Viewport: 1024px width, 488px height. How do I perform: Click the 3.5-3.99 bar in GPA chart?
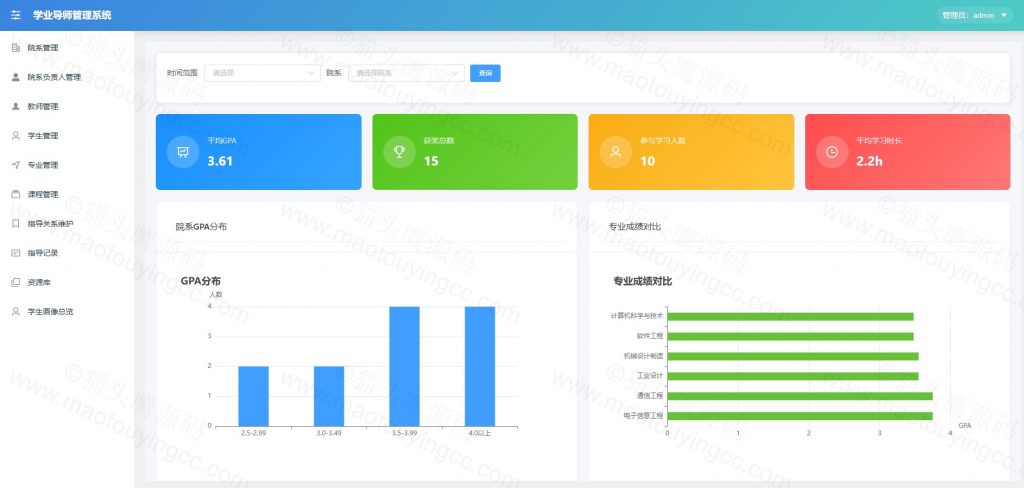point(404,366)
